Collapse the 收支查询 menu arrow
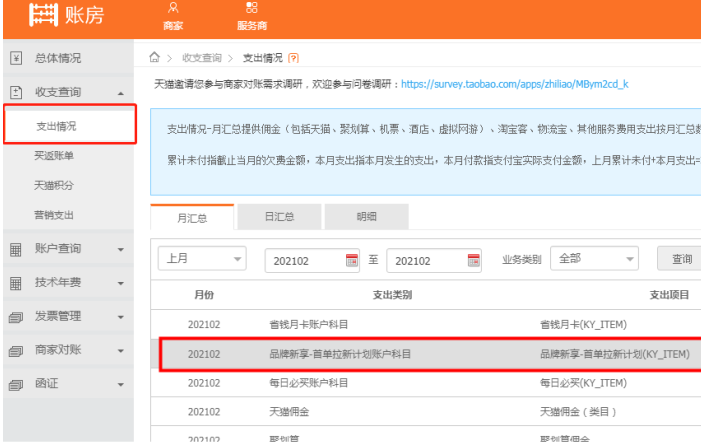Viewport: 701px width, 444px height. click(121, 93)
